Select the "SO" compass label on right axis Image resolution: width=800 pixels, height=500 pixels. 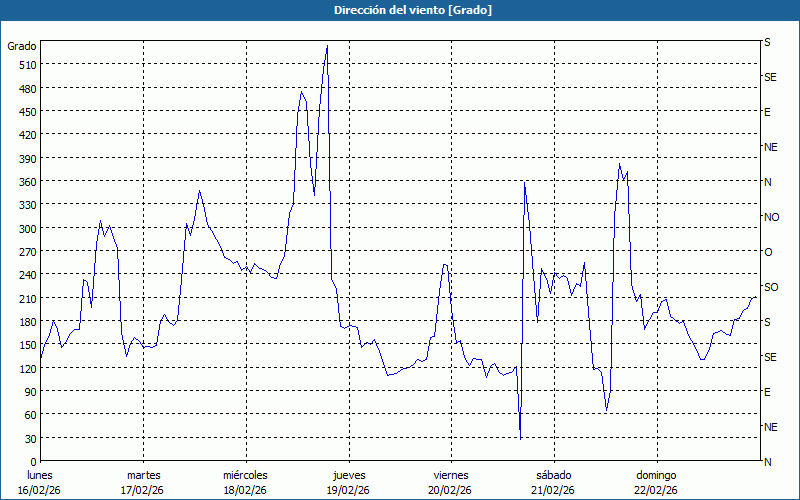[x=771, y=287]
